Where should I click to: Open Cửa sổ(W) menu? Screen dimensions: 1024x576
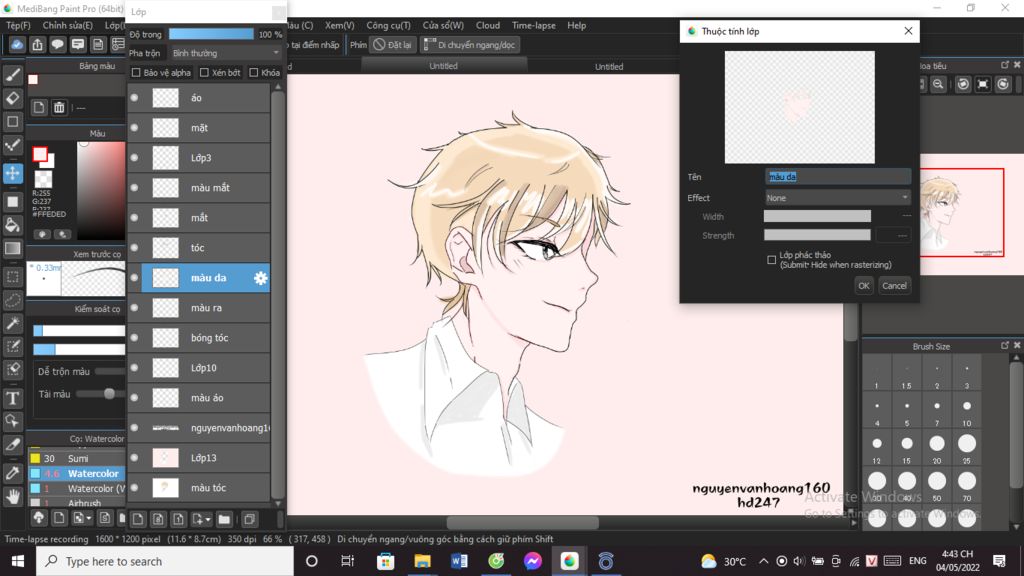[x=443, y=25]
